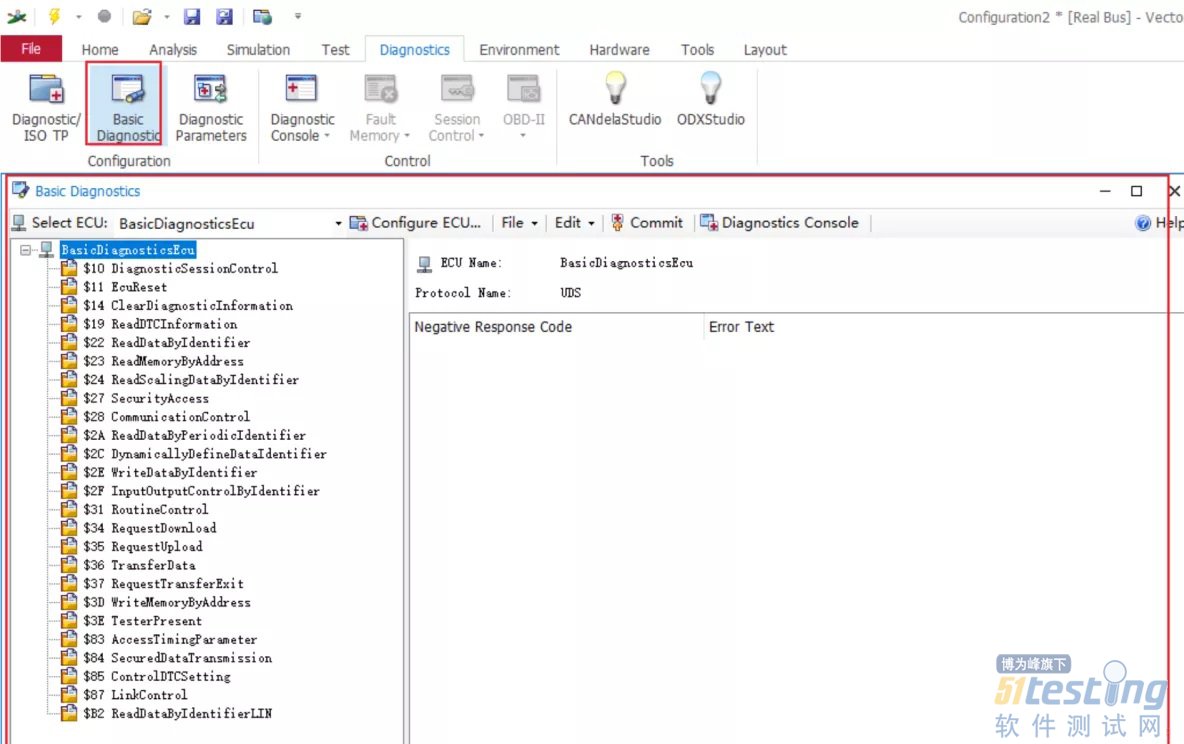Click the lightning start measurement icon
This screenshot has width=1184, height=744.
coord(54,16)
